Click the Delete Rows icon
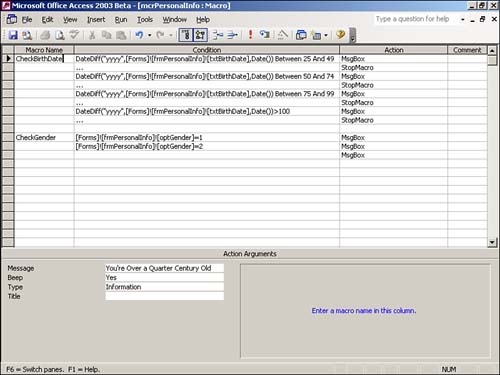 point(233,35)
